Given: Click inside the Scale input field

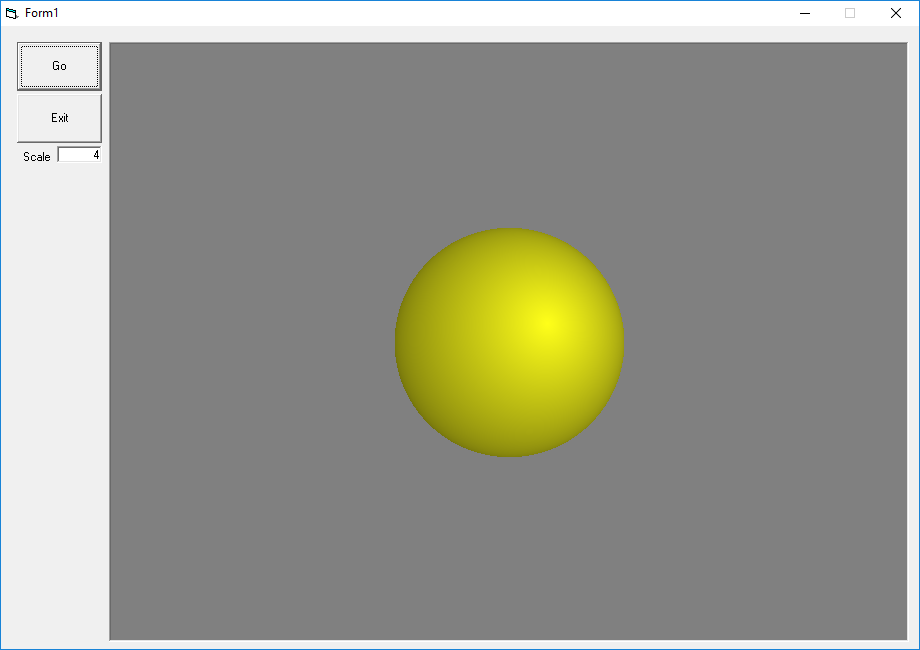Looking at the screenshot, I should 78,154.
